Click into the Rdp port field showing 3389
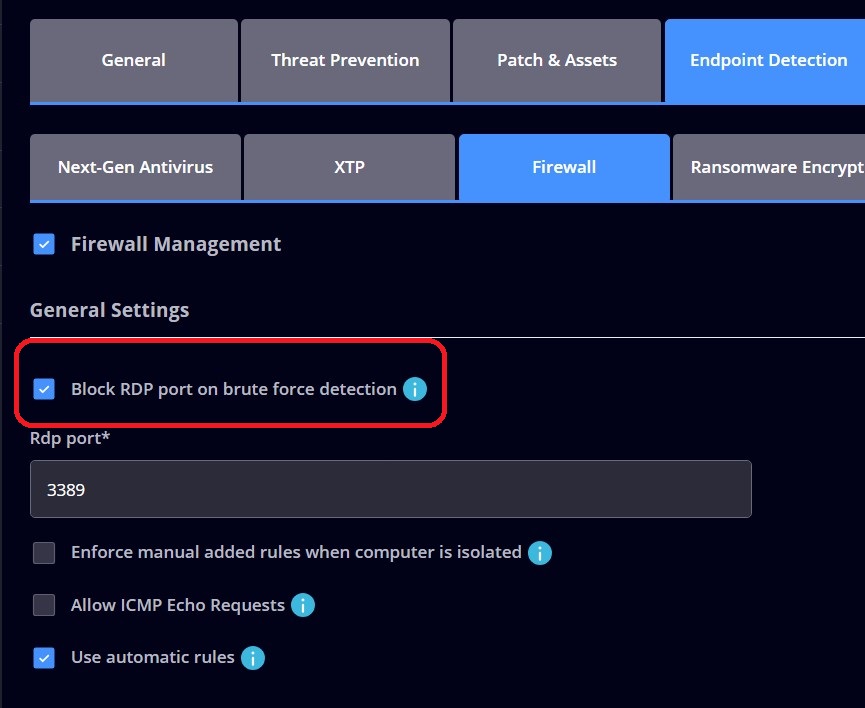This screenshot has width=865, height=708. click(391, 489)
